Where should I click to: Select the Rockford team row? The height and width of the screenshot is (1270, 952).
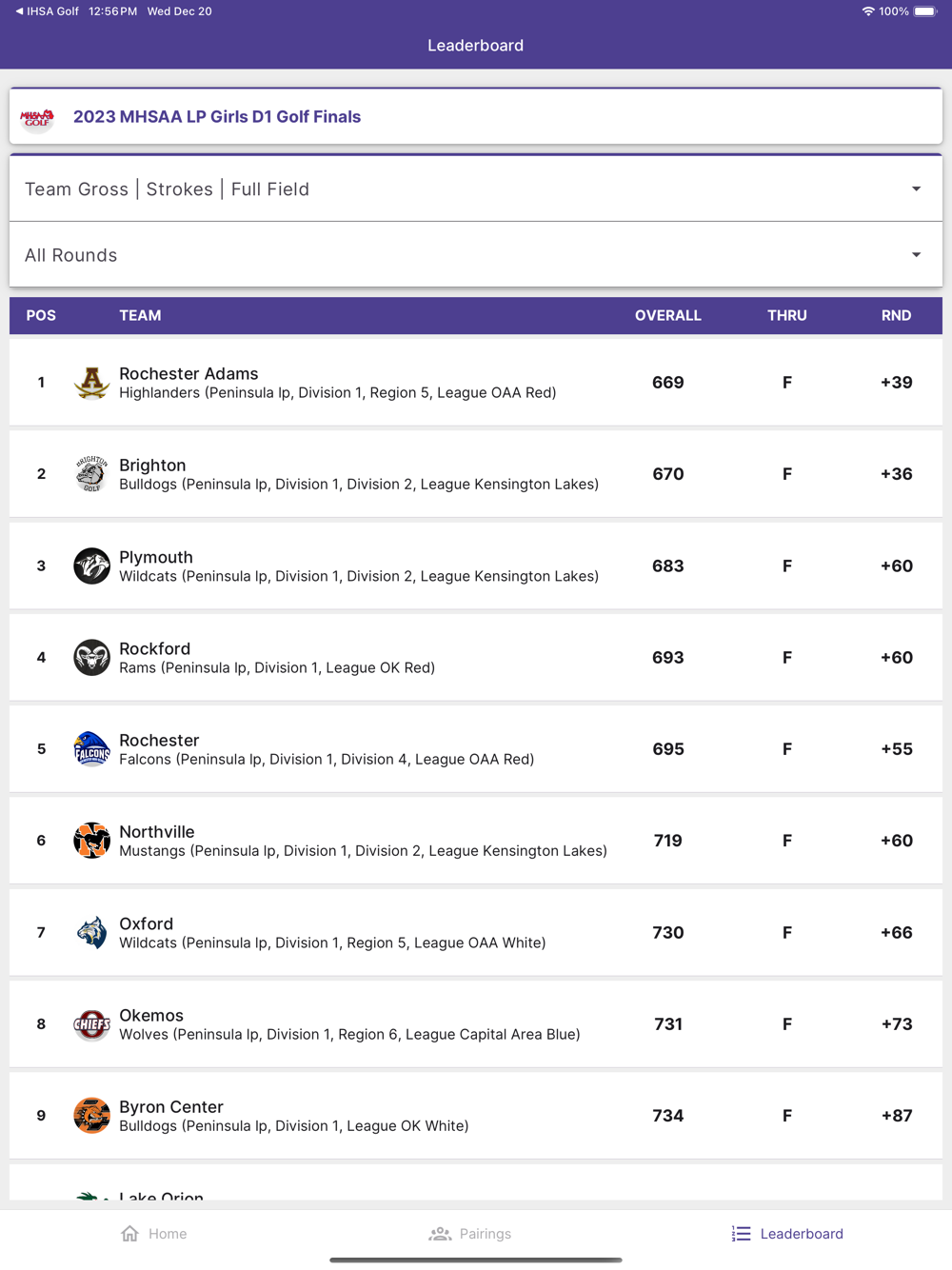pyautogui.click(x=476, y=658)
